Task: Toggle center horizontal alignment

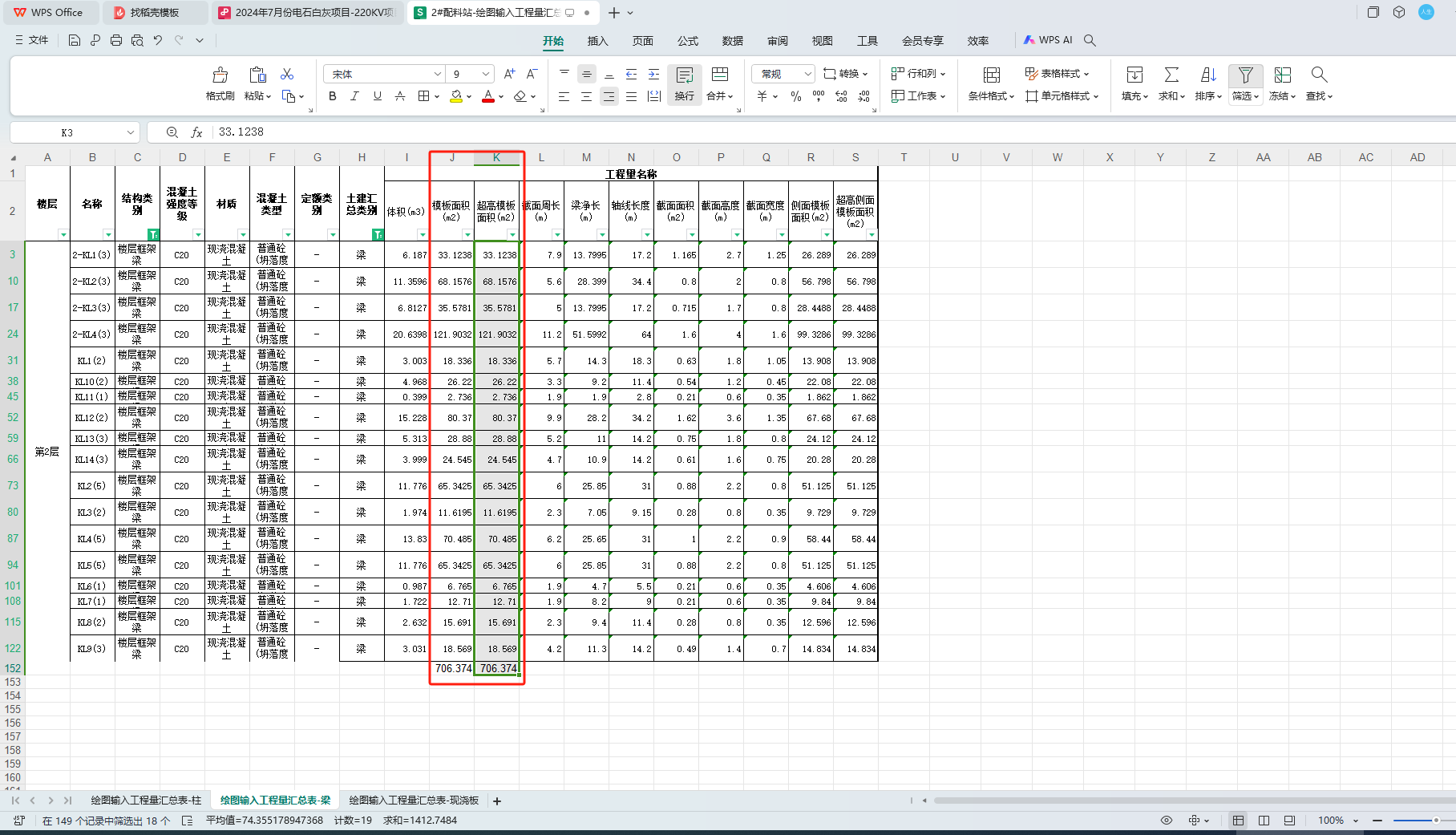Action: point(587,96)
